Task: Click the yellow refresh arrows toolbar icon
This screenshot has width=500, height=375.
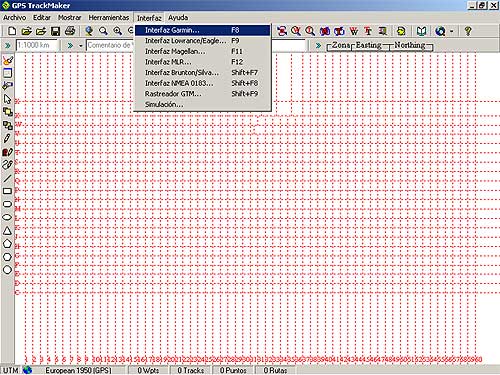Action: click(401, 31)
